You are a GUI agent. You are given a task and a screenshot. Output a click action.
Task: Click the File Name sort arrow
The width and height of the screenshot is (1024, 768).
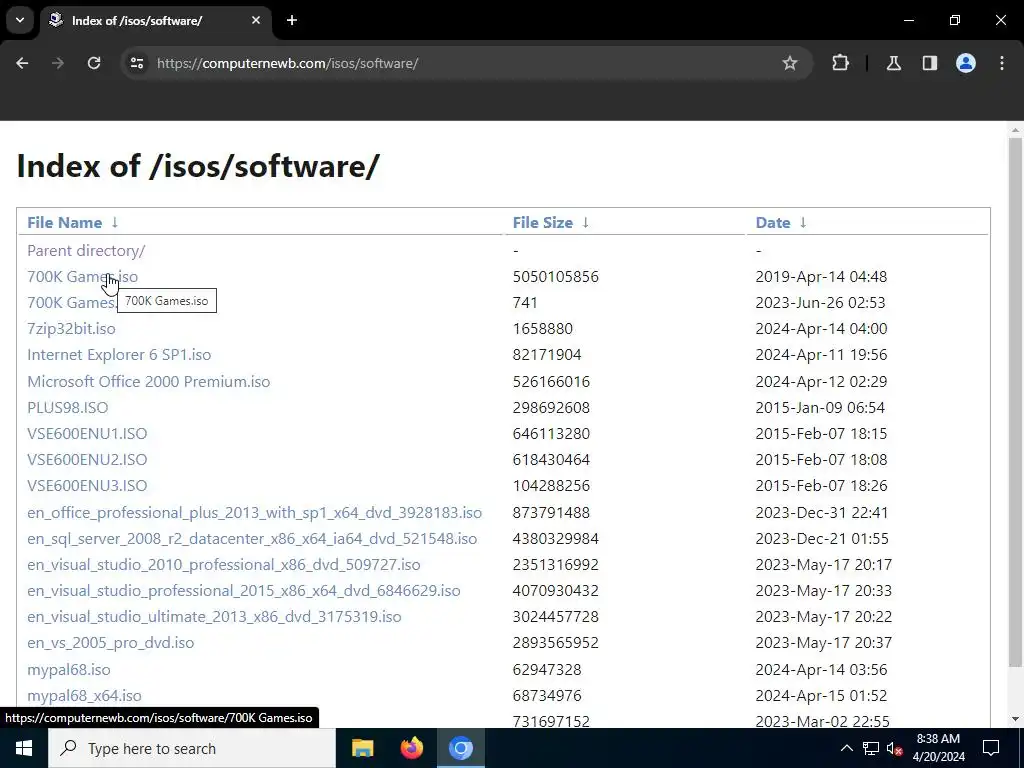[x=115, y=223]
